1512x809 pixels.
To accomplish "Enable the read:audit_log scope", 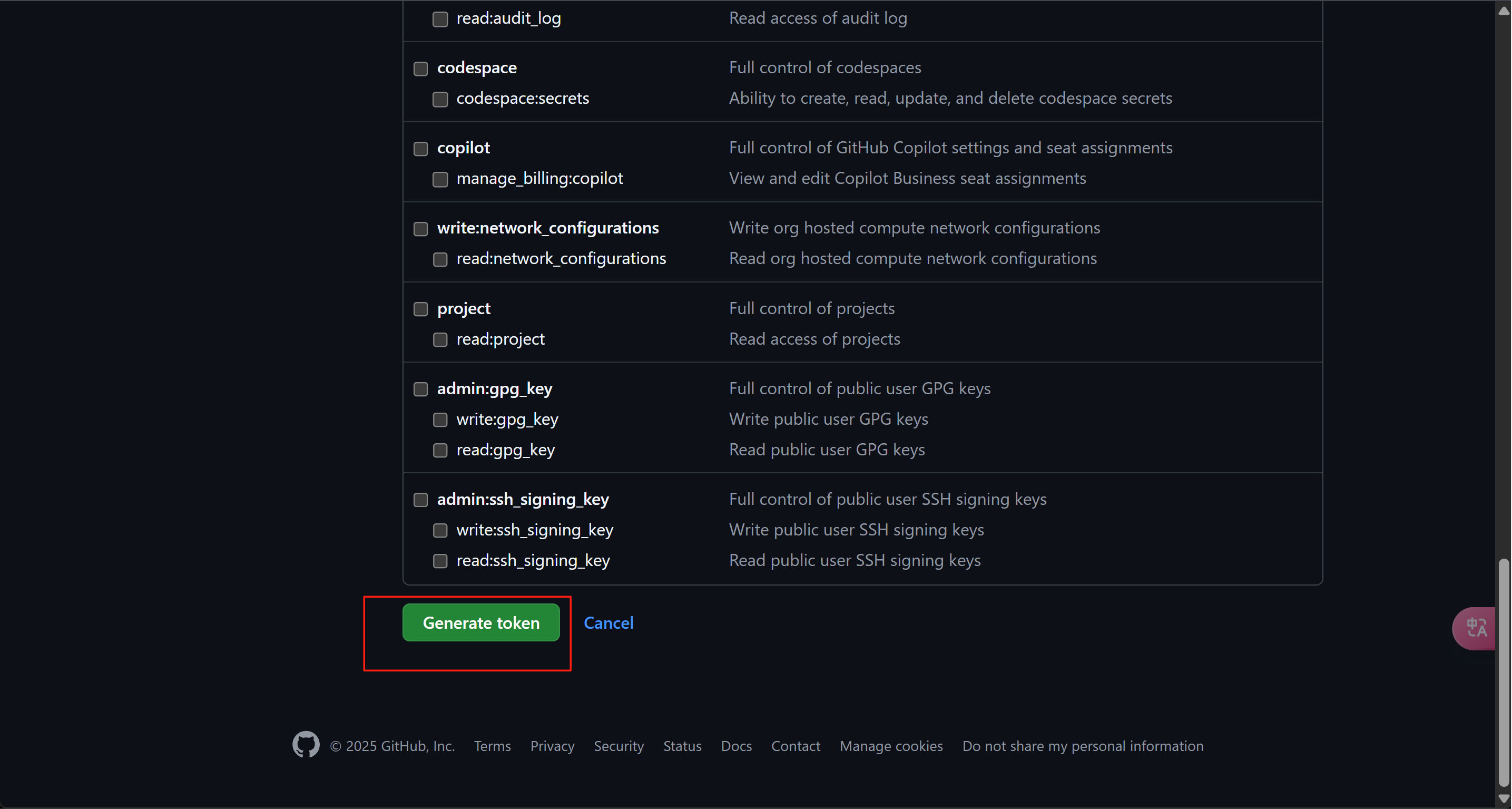I will tap(440, 20).
